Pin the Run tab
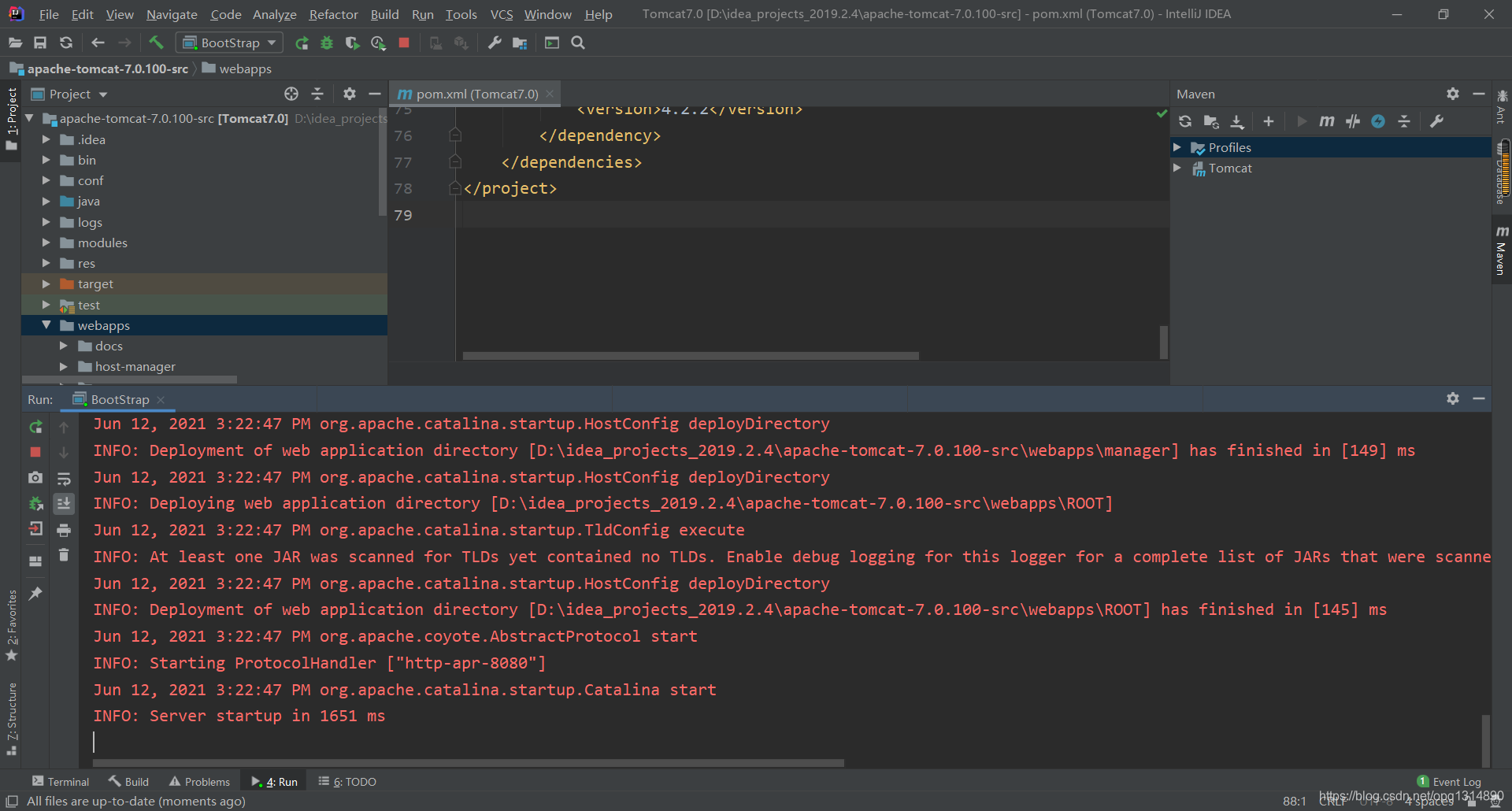This screenshot has height=811, width=1512. (x=35, y=594)
